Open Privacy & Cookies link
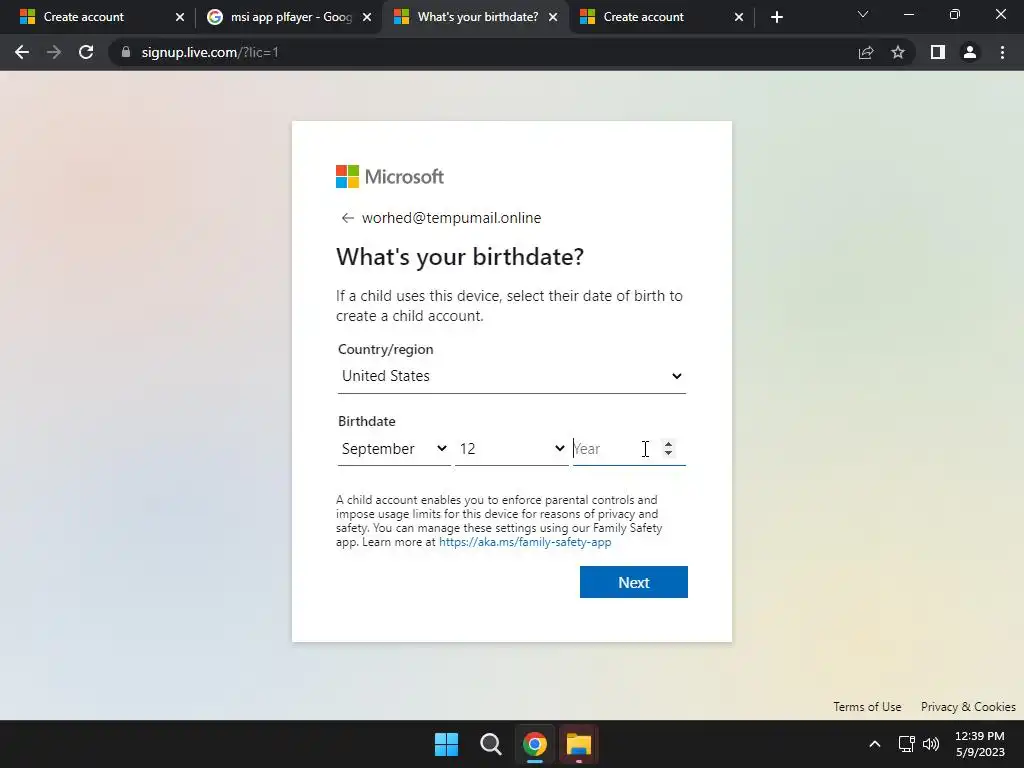 [968, 707]
